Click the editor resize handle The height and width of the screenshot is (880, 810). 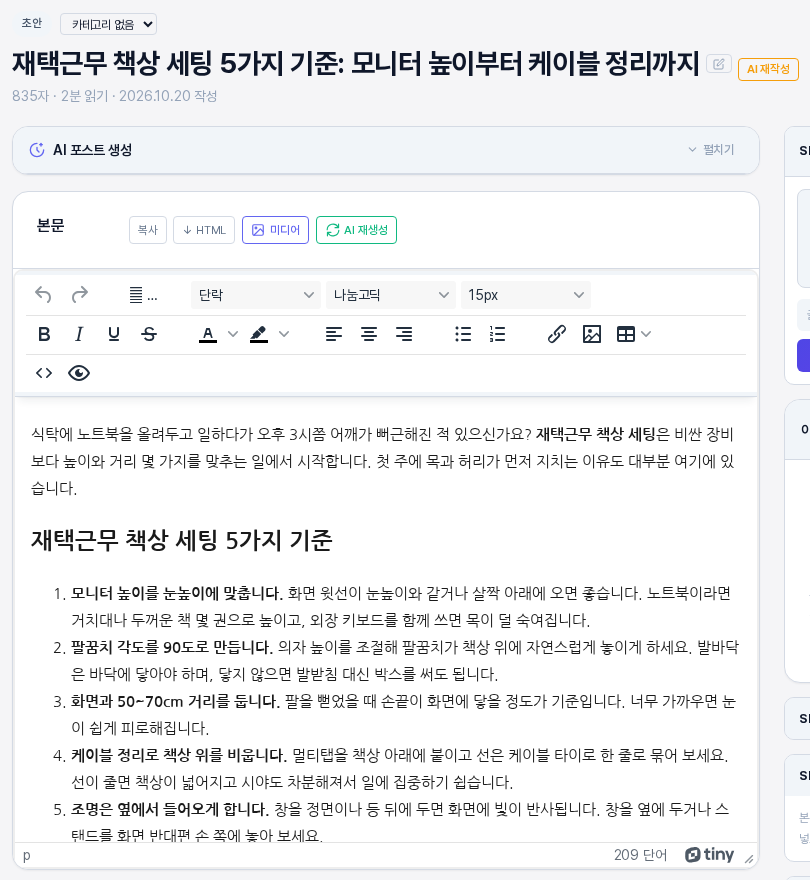[749, 858]
